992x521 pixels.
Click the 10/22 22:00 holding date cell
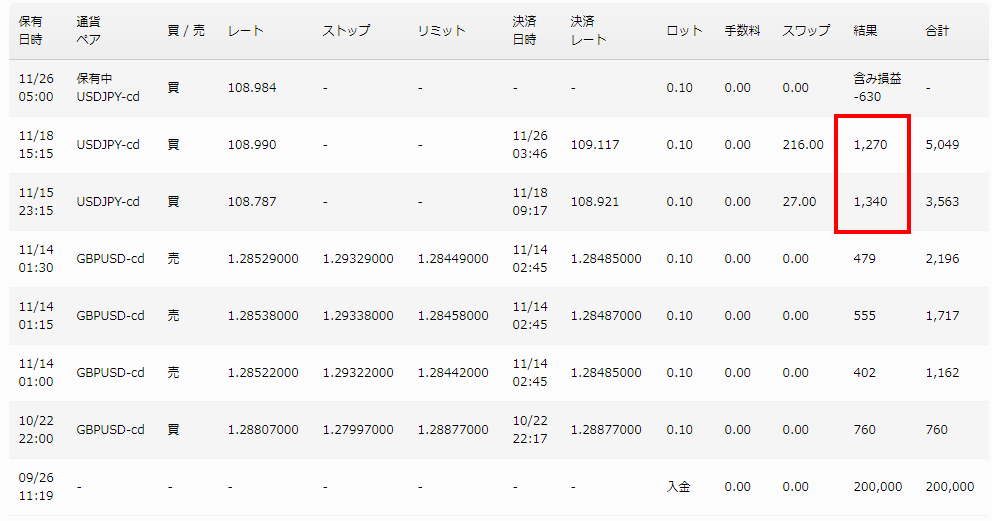click(35, 430)
